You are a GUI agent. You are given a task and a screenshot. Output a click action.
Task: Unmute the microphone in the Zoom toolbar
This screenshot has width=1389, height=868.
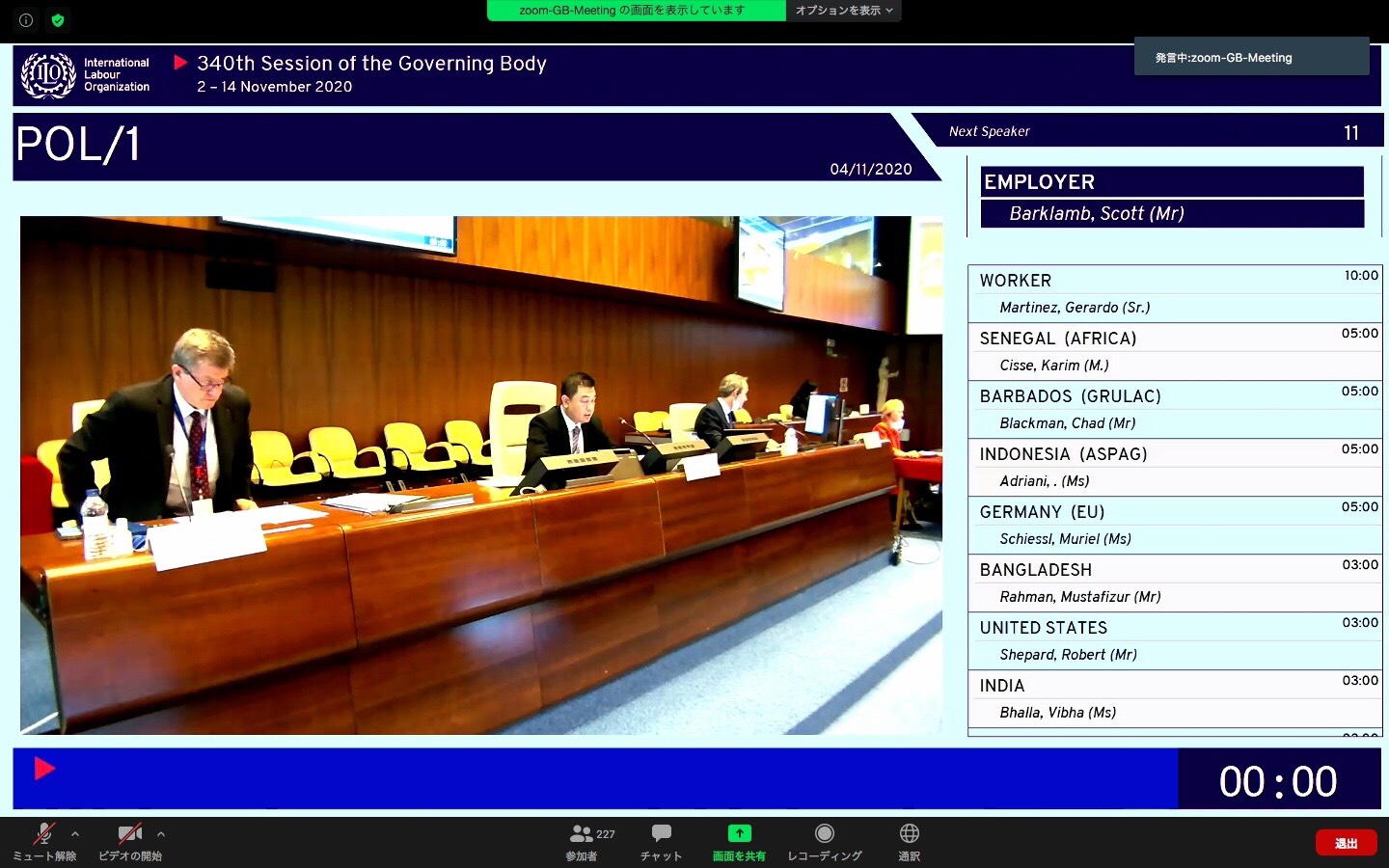pyautogui.click(x=43, y=834)
